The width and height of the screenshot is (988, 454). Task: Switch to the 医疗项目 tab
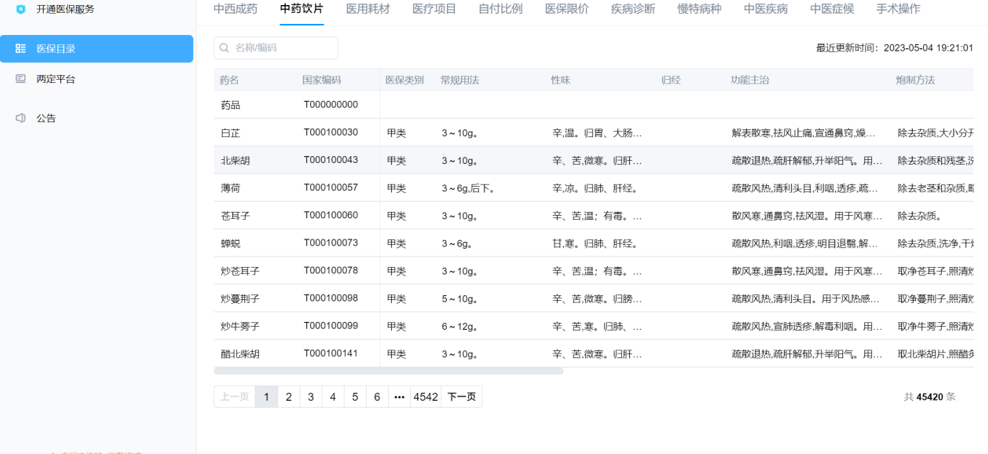click(x=434, y=9)
